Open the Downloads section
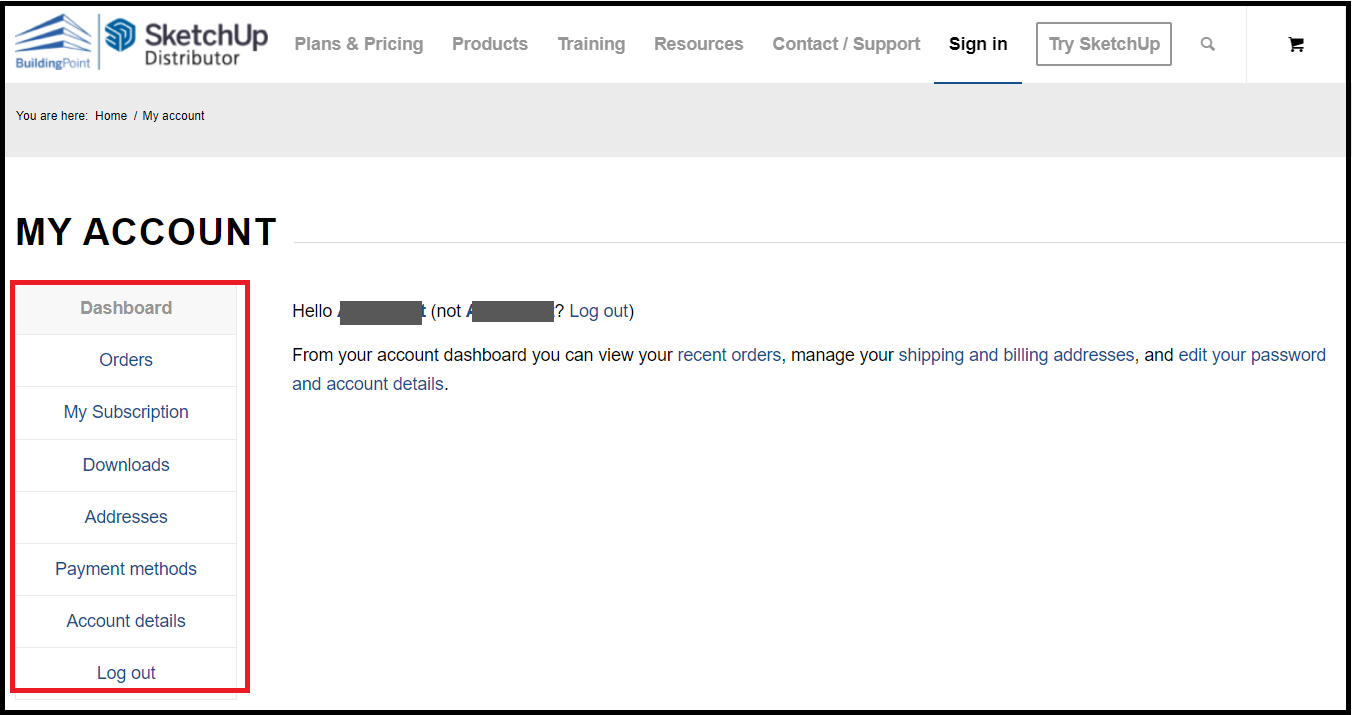The width and height of the screenshot is (1352, 715). pyautogui.click(x=126, y=465)
